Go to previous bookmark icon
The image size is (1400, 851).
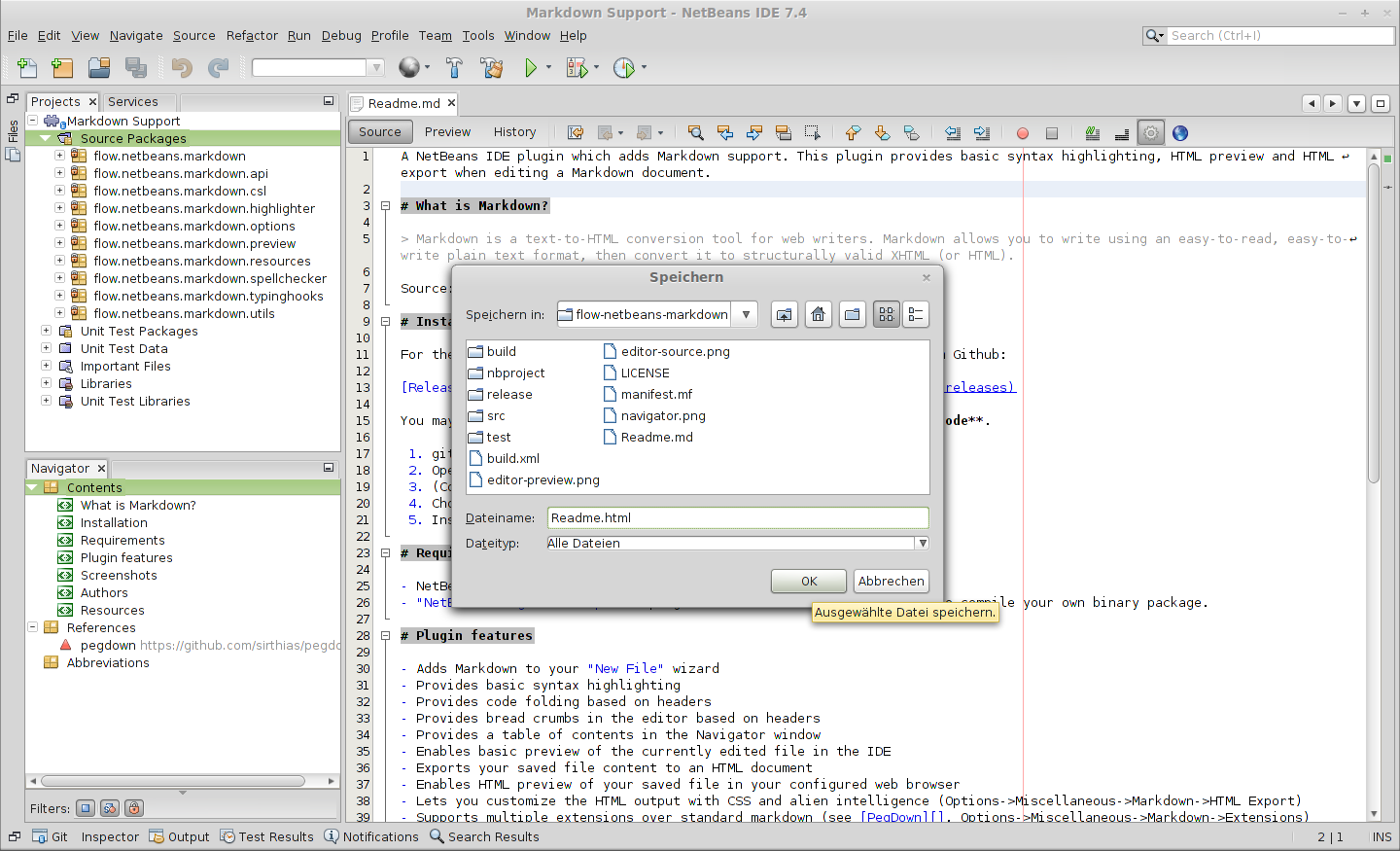(x=853, y=133)
